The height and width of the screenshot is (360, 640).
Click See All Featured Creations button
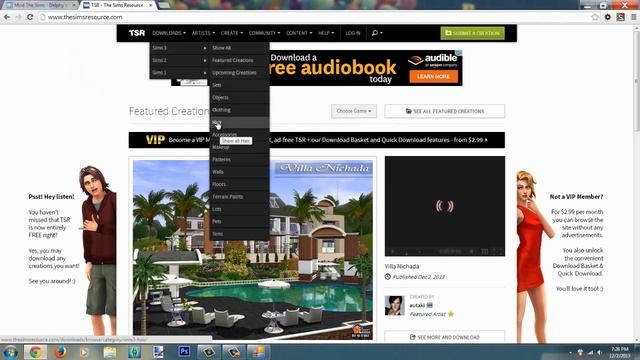click(x=444, y=111)
